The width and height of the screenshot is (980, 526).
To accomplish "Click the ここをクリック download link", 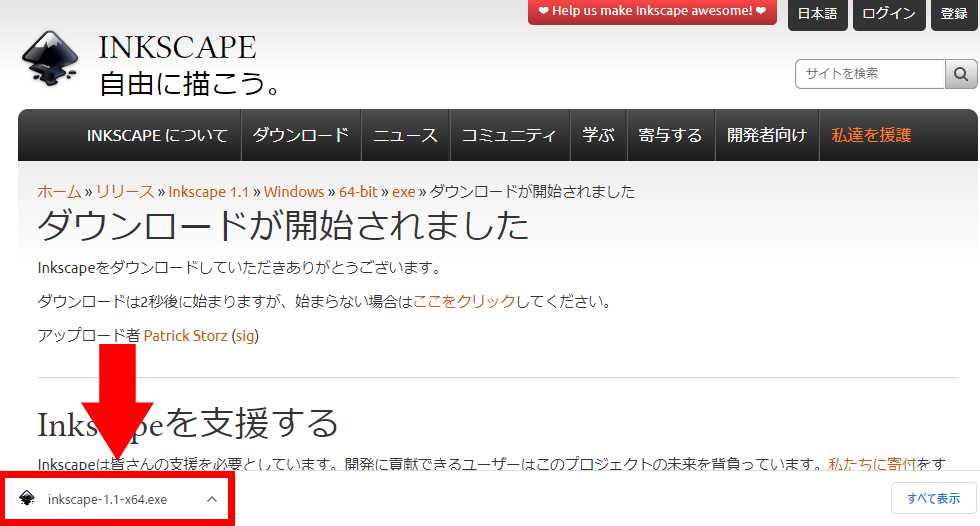I will pos(464,302).
